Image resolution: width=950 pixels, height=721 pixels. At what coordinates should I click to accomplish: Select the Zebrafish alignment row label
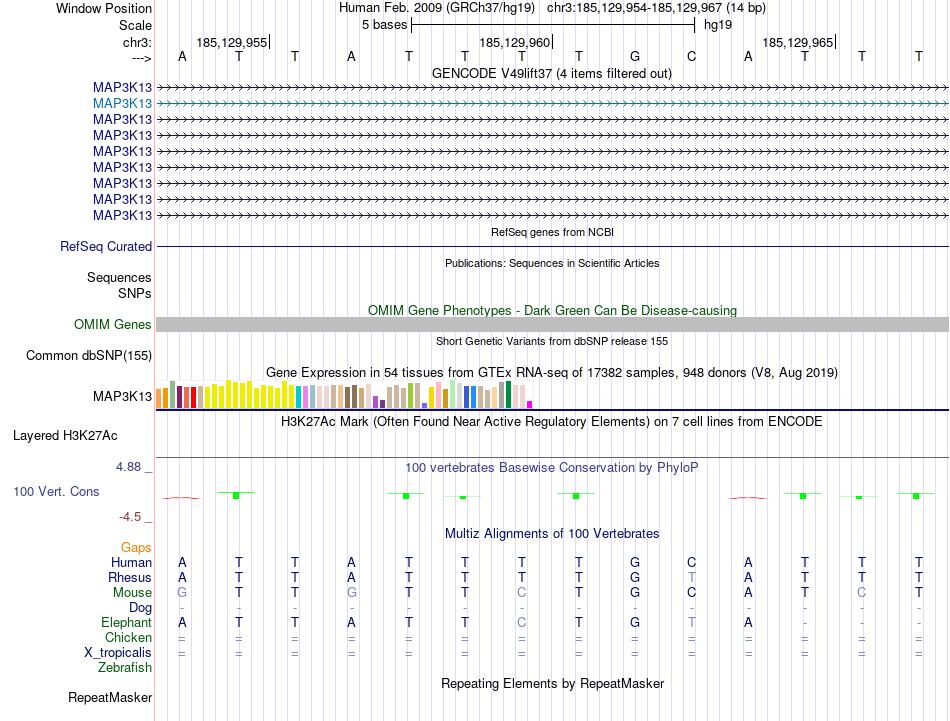(125, 668)
